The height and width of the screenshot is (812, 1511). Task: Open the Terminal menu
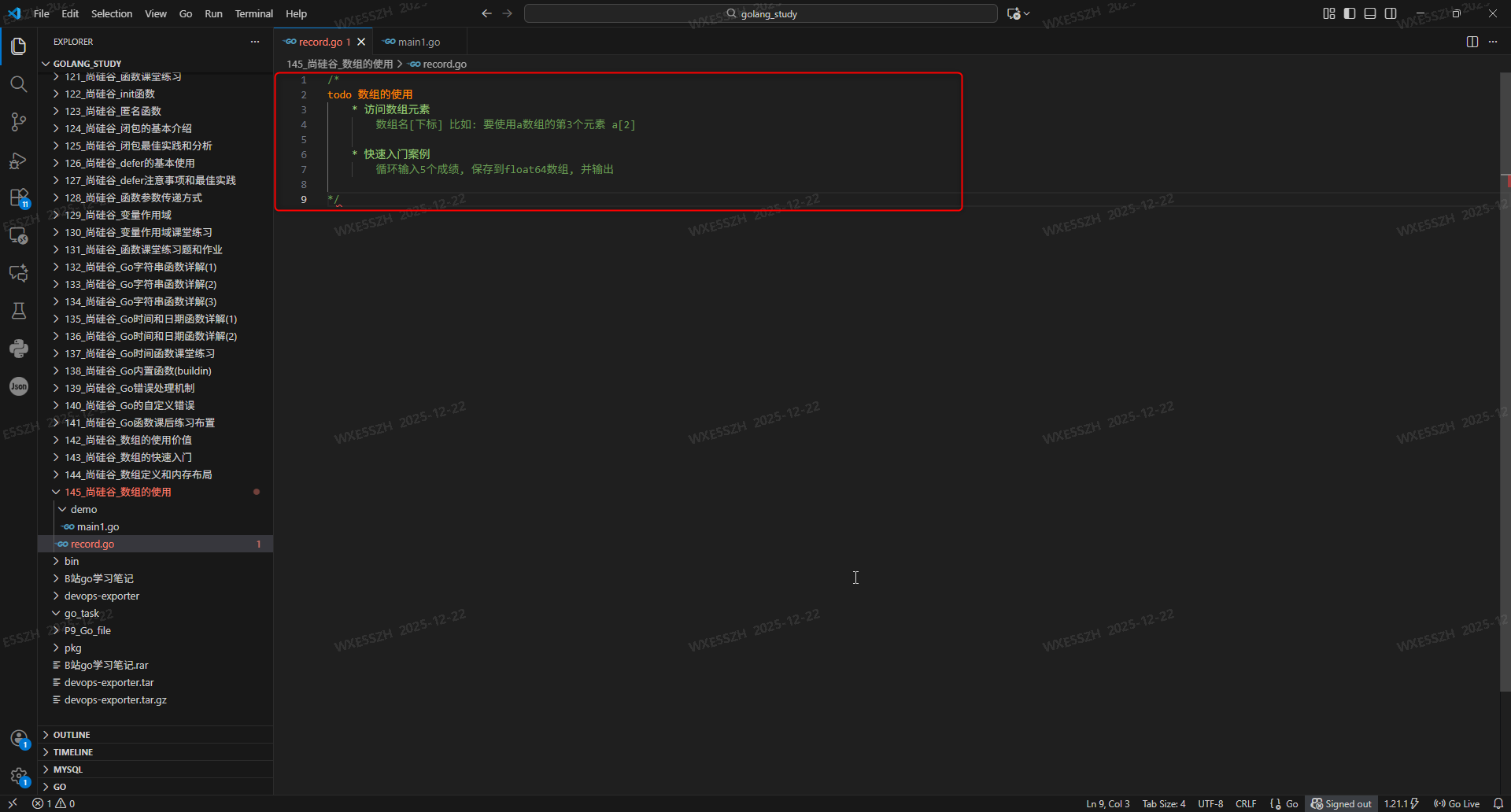(254, 13)
